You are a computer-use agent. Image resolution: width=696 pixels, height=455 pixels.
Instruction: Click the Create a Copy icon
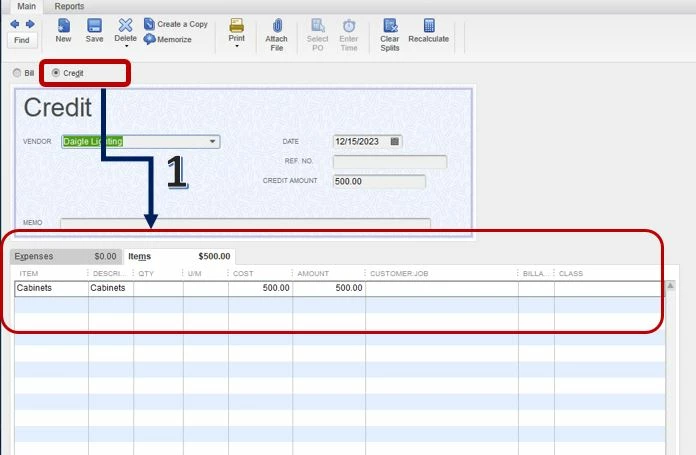149,24
